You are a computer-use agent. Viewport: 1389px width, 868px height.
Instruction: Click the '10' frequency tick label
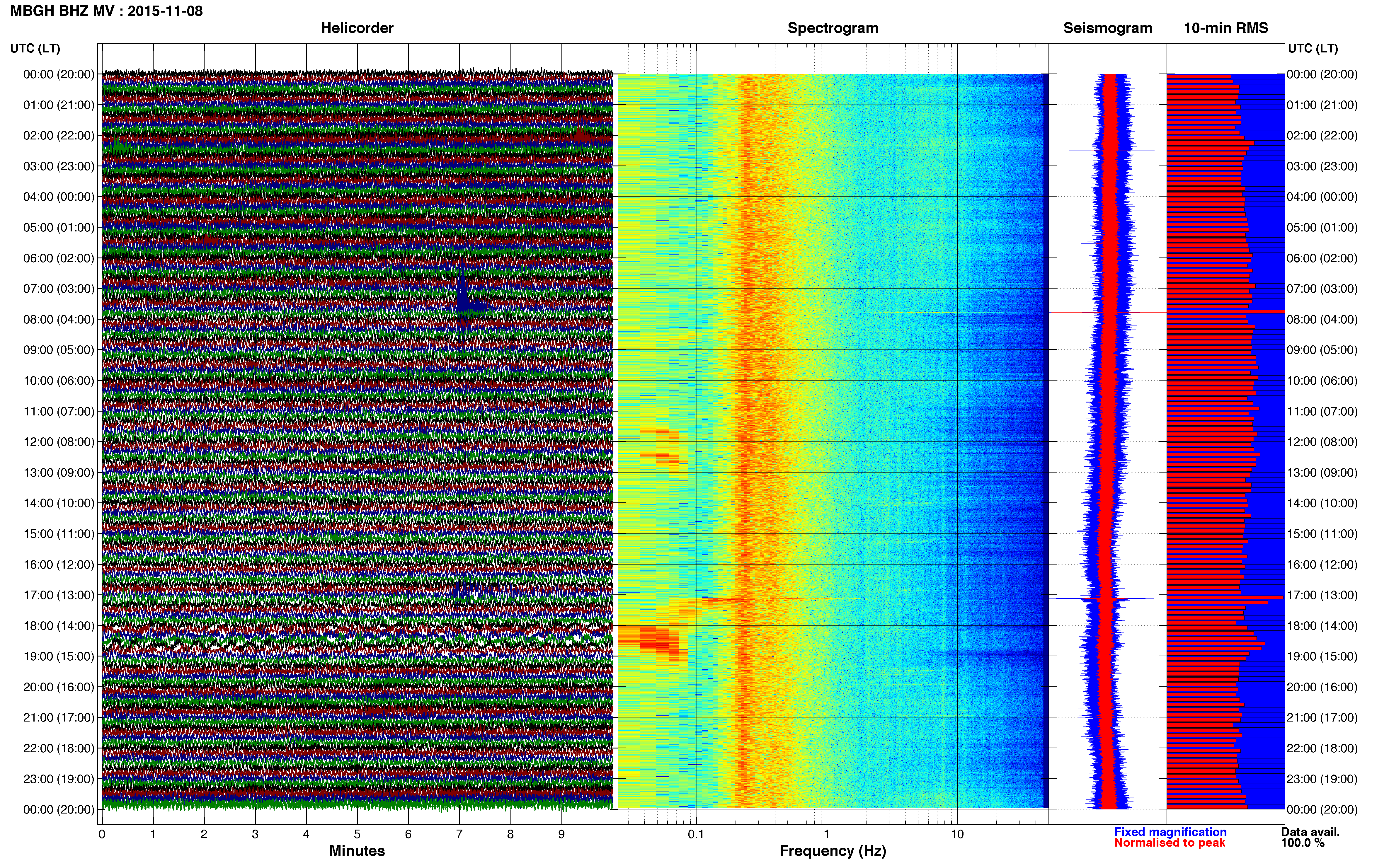click(x=957, y=834)
